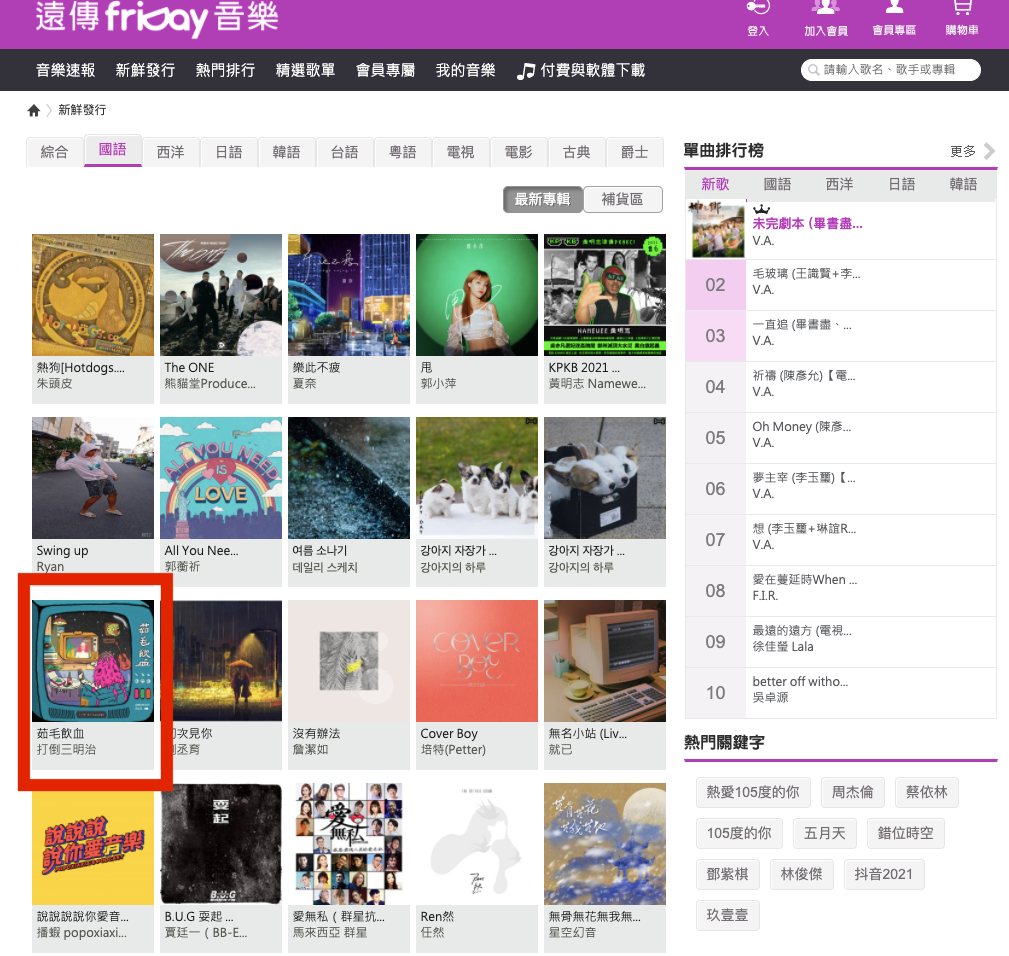Viewport: 1009px width, 956px height.
Task: Toggle to 最新專輯 view
Action: click(542, 199)
